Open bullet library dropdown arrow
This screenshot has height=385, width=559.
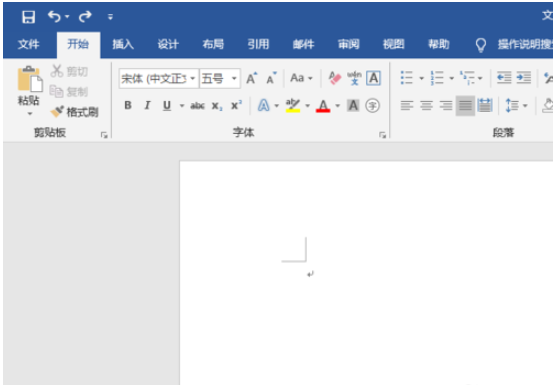[x=421, y=78]
